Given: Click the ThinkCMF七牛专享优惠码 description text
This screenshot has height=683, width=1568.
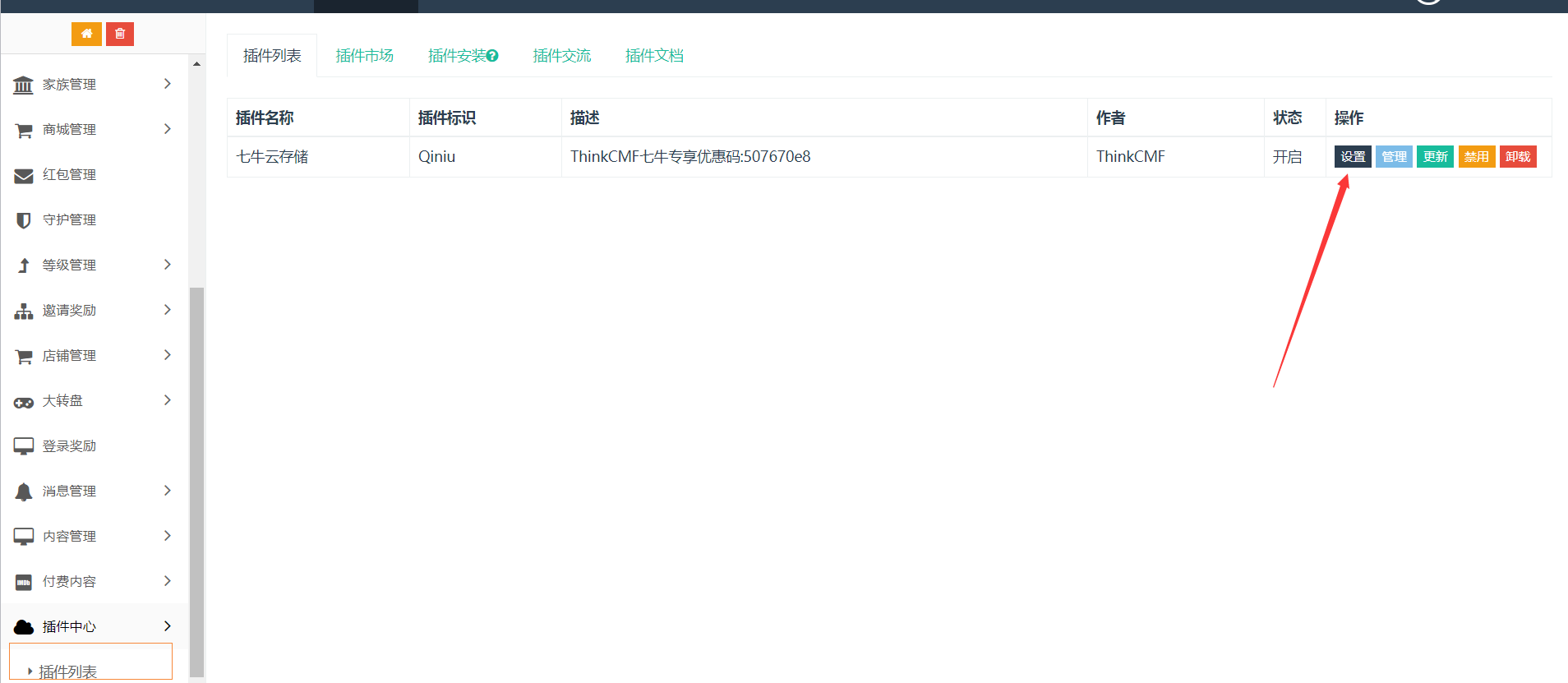Looking at the screenshot, I should tap(690, 157).
